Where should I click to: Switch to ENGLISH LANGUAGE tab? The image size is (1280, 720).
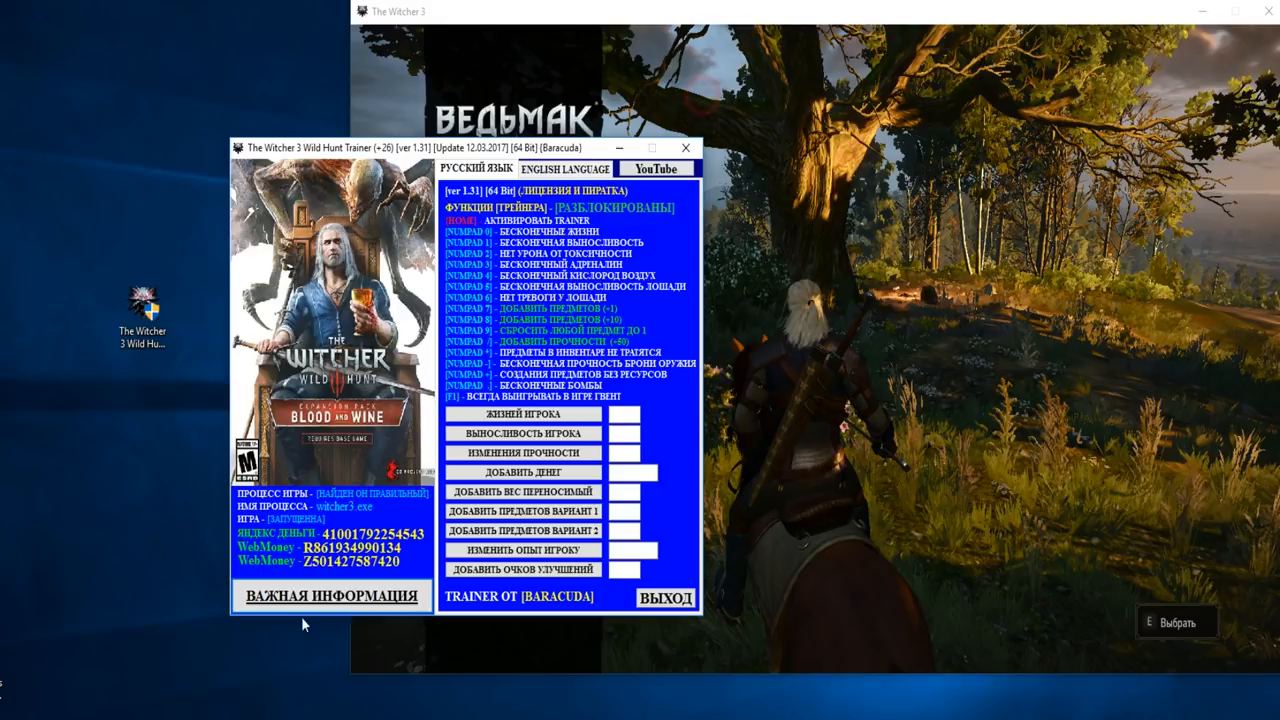tap(565, 169)
